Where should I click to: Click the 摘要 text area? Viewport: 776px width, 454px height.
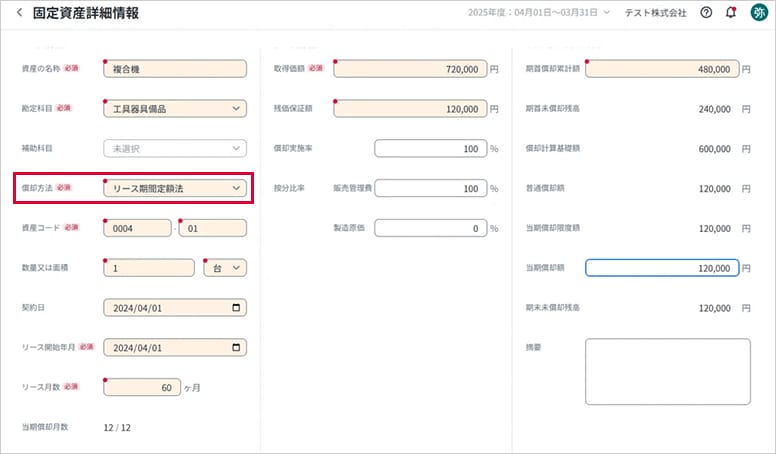pyautogui.click(x=667, y=371)
